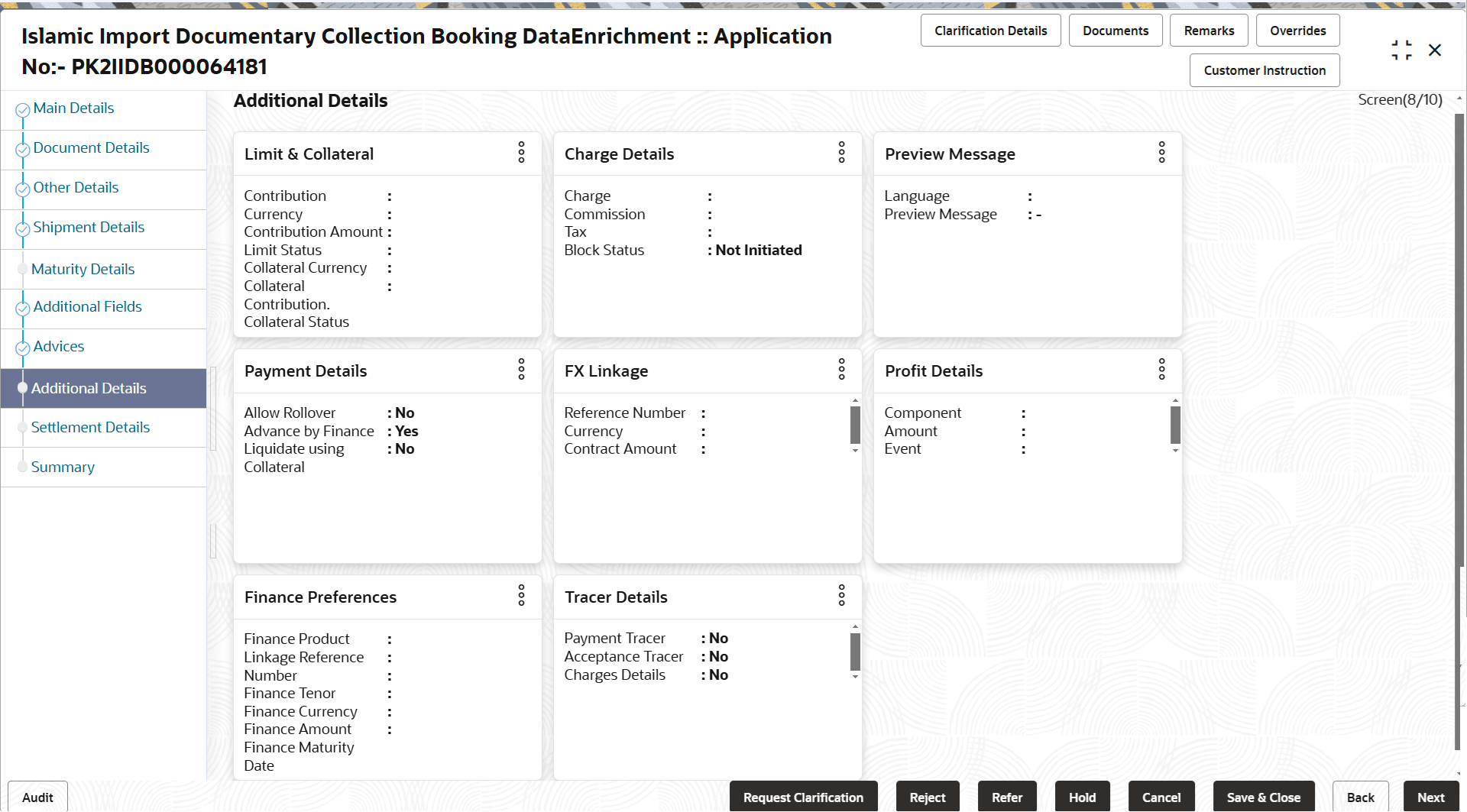Open the Tracer Details kebab menu
The image size is (1467, 812).
click(841, 595)
